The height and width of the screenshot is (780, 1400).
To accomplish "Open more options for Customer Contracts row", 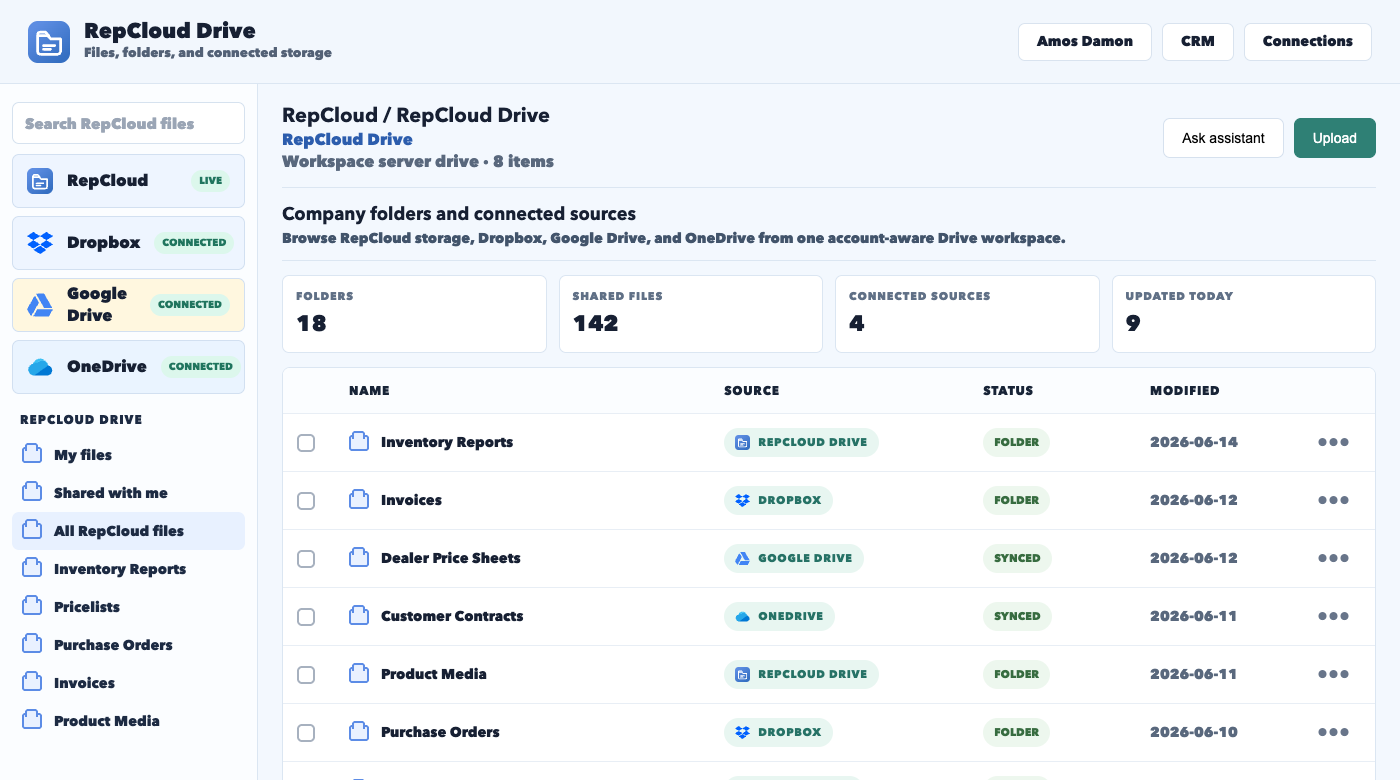I will pyautogui.click(x=1333, y=616).
